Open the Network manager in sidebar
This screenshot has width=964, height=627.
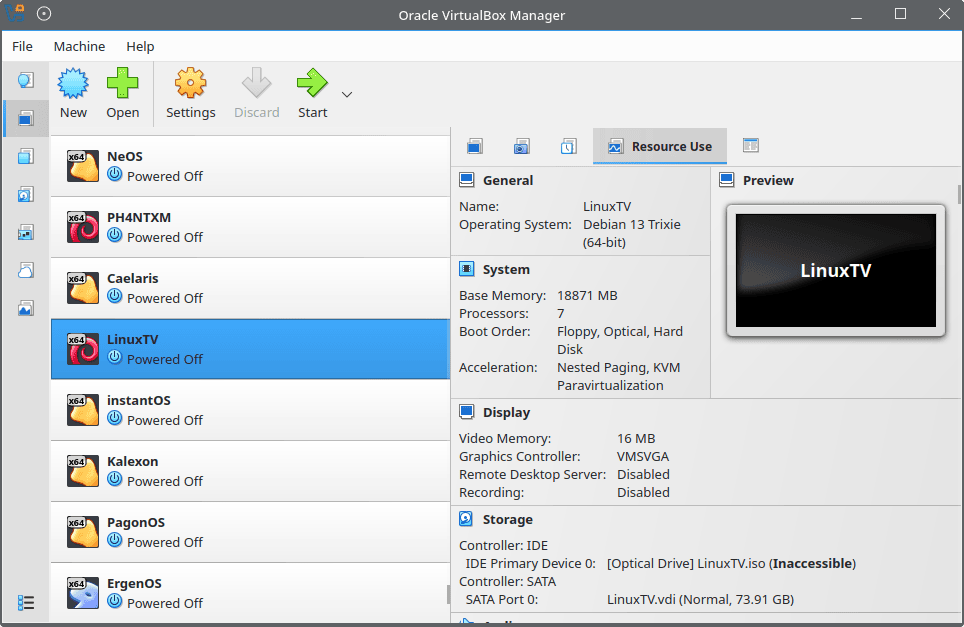pos(26,232)
